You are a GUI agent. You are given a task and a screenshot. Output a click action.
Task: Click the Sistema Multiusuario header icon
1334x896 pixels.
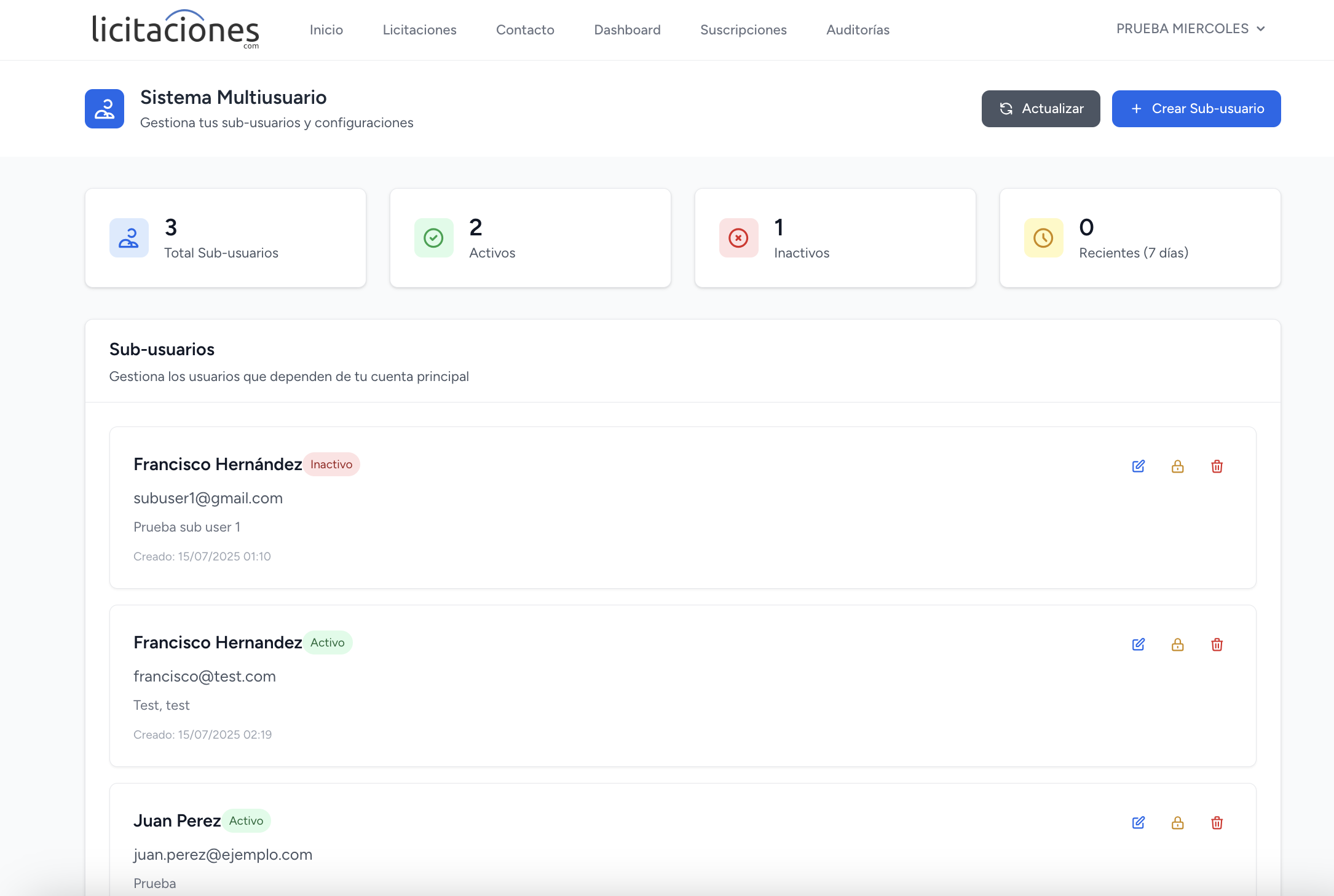tap(105, 109)
